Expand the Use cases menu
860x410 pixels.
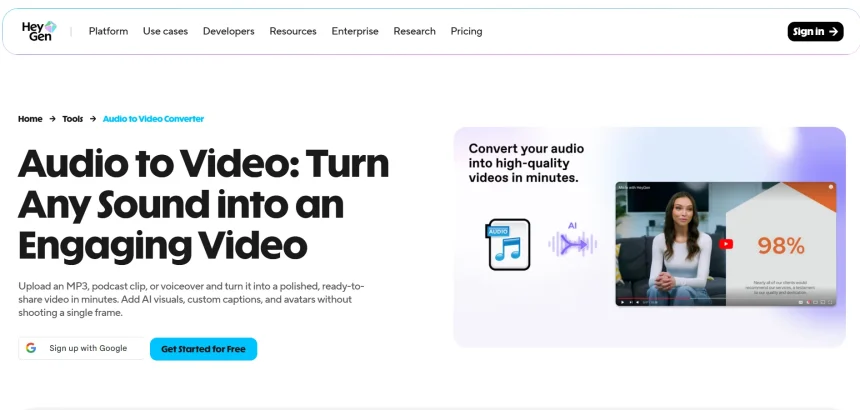(x=165, y=31)
